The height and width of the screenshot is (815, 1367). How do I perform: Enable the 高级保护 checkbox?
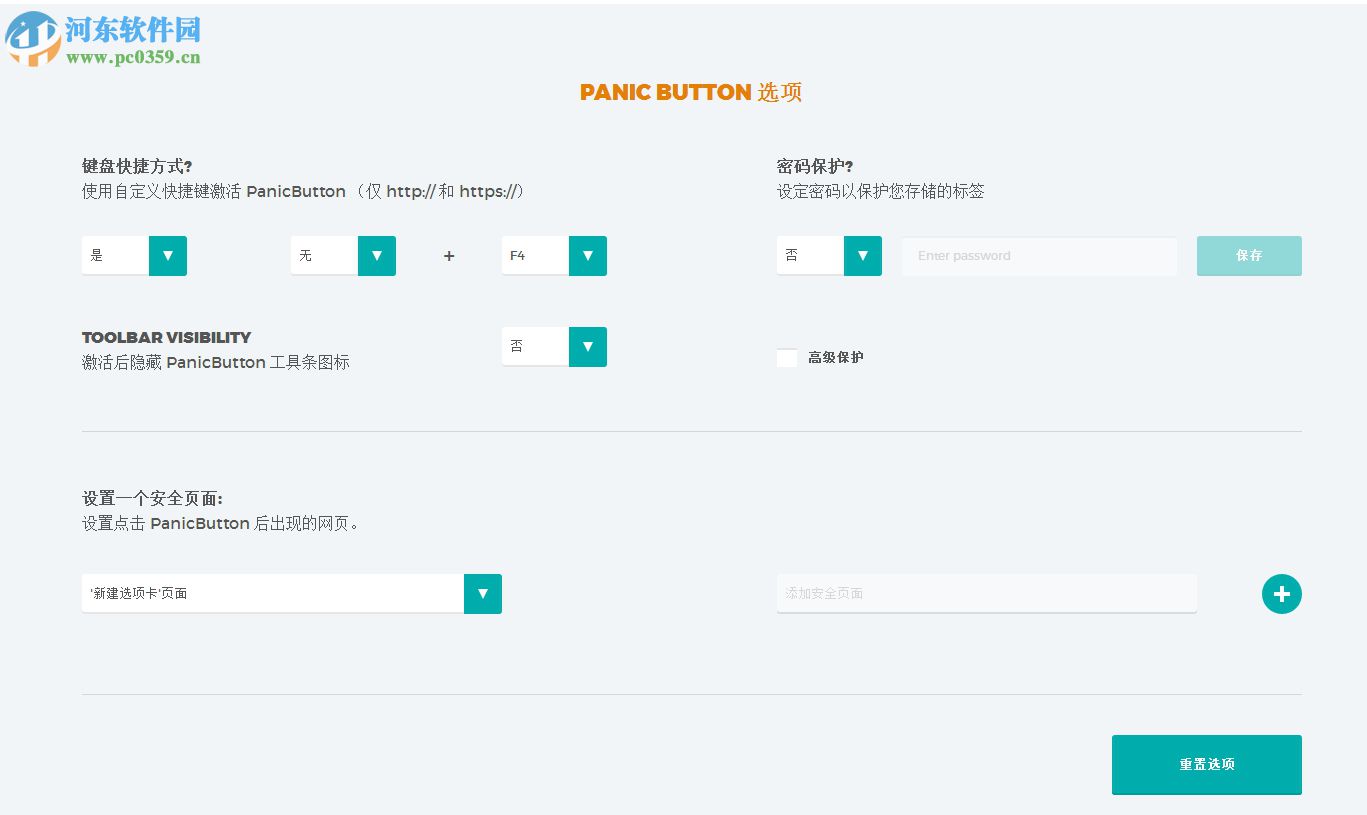point(787,357)
